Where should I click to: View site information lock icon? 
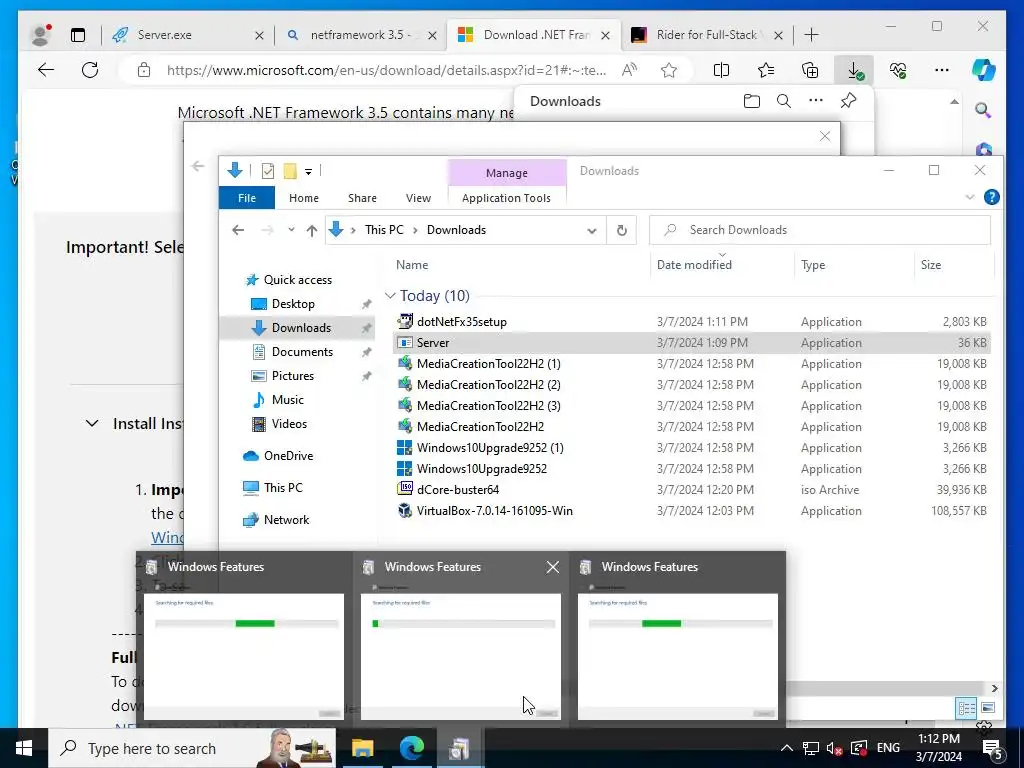coord(144,70)
